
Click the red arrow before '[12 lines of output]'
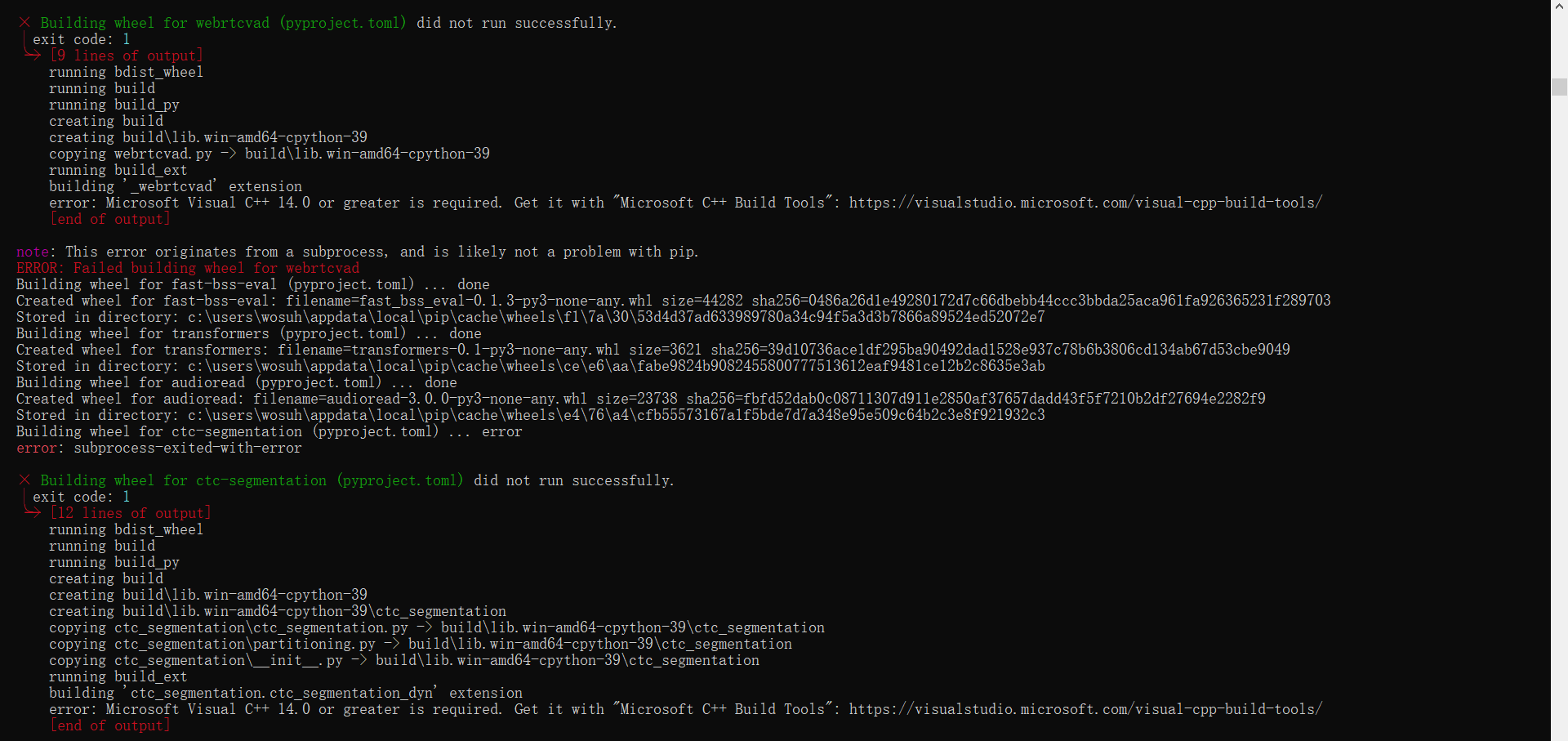click(33, 512)
